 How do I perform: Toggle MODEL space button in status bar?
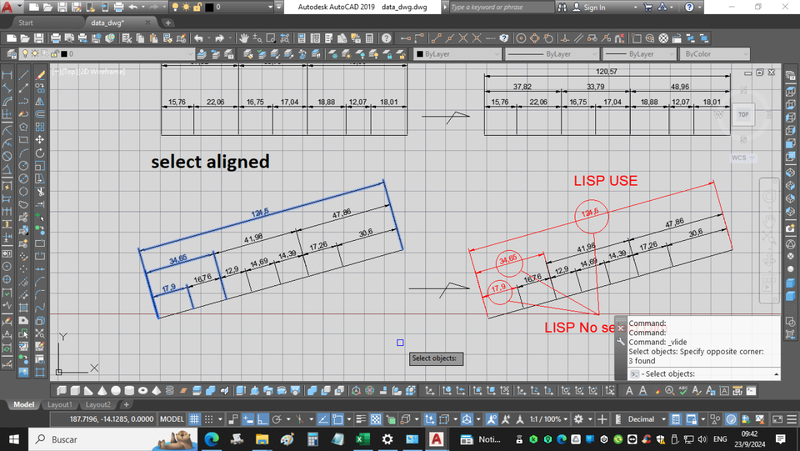172,419
